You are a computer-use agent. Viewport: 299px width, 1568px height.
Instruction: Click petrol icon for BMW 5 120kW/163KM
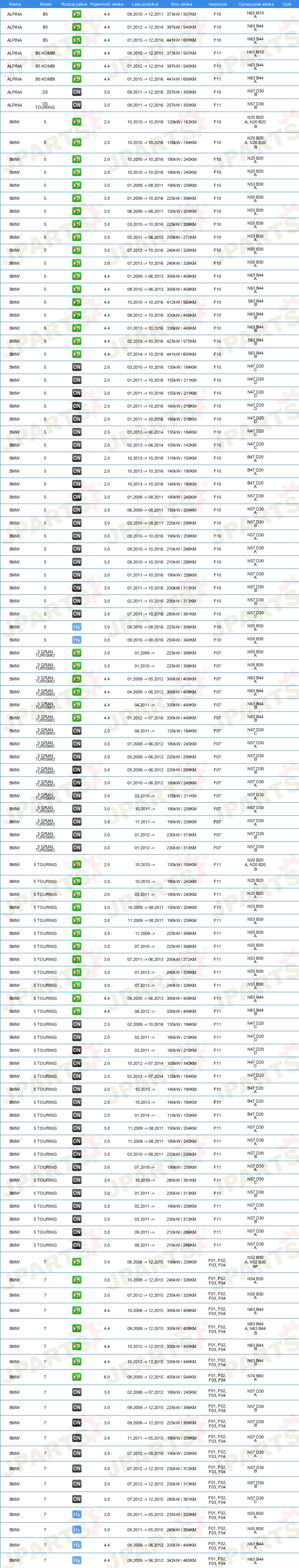point(77,122)
